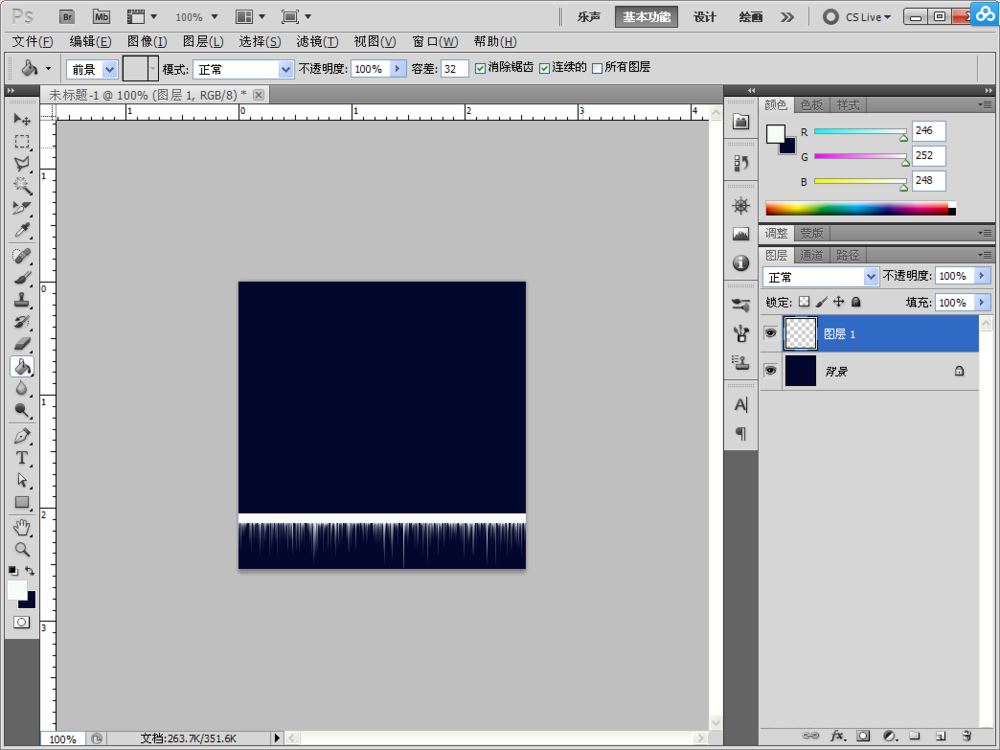Select the Move tool

pos(22,119)
